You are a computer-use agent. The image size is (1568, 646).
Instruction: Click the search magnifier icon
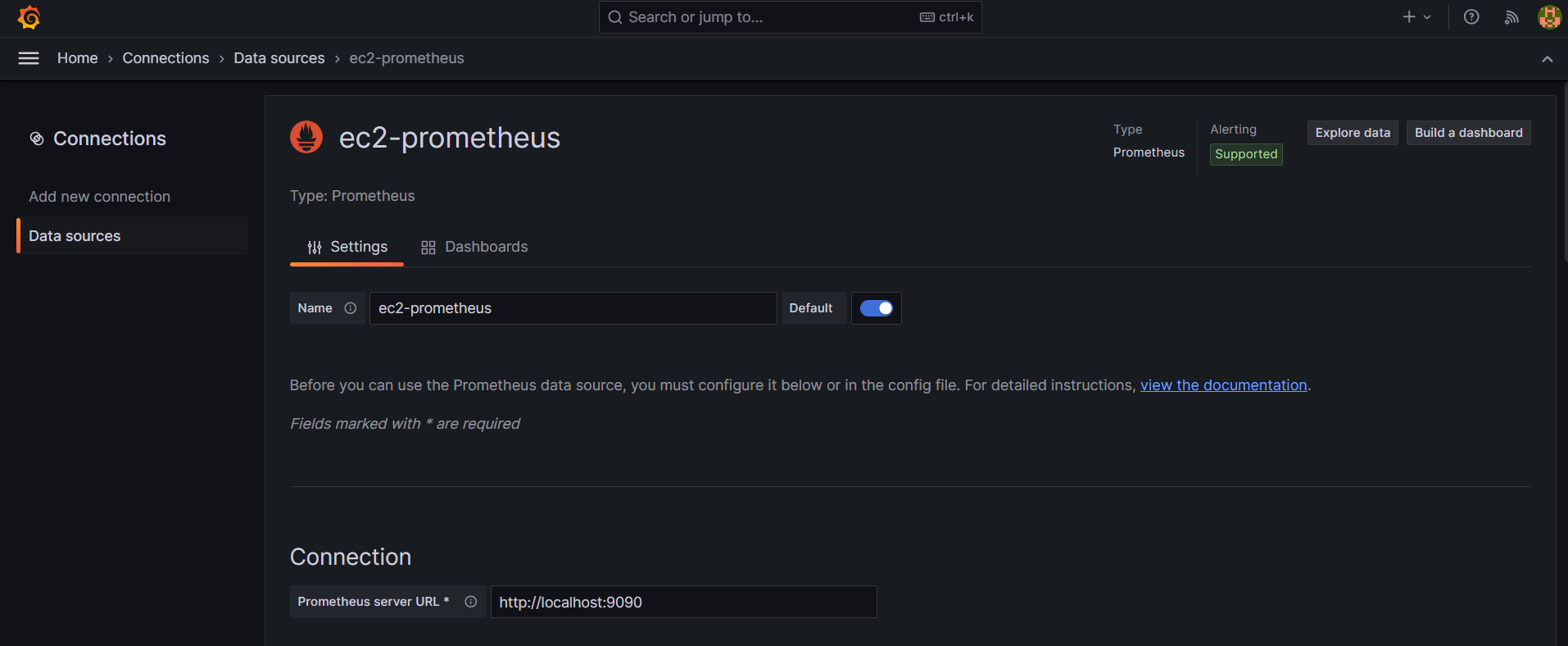click(615, 17)
